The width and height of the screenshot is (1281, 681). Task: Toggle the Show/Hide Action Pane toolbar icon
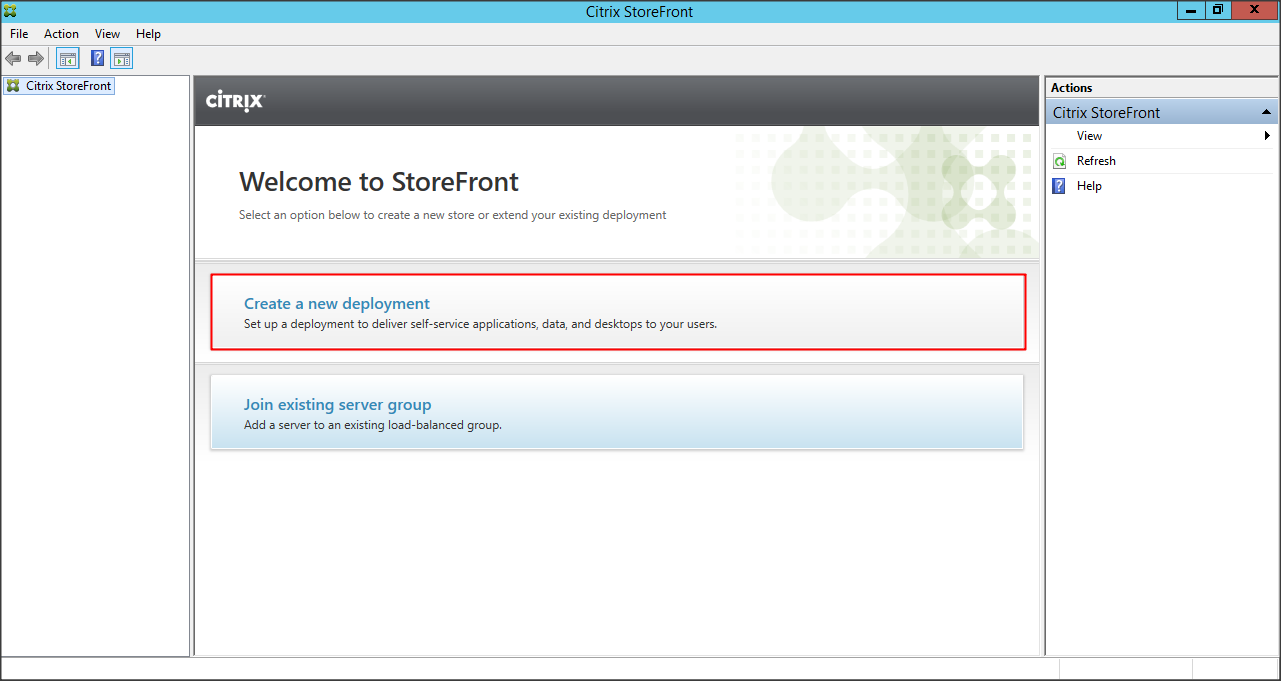(122, 59)
